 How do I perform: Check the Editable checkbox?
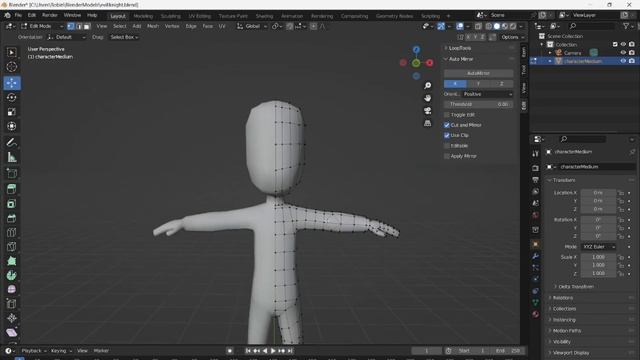[447, 146]
